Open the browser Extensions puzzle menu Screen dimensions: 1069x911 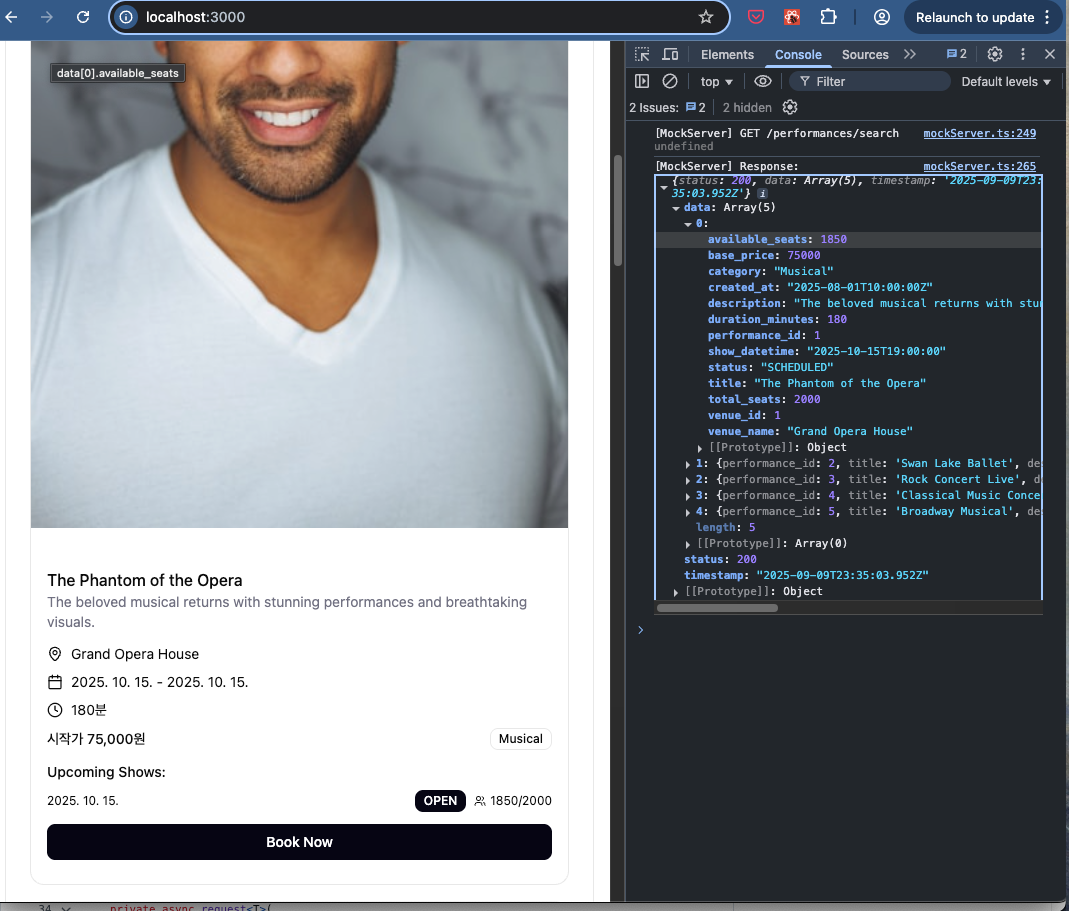pyautogui.click(x=828, y=17)
